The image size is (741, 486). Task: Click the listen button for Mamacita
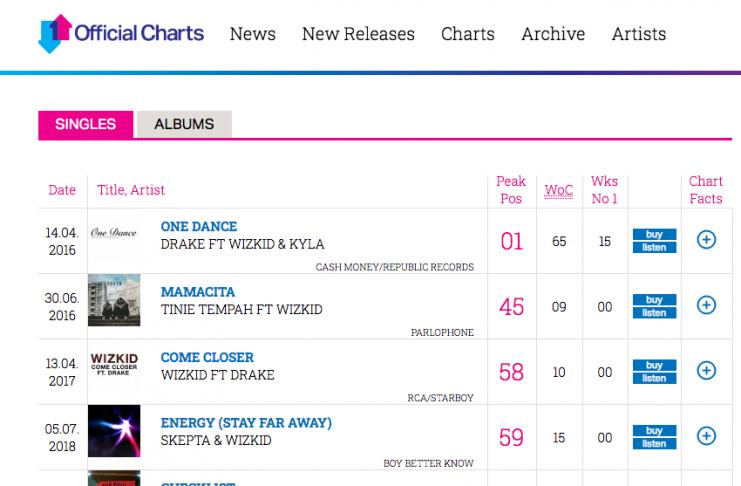pyautogui.click(x=654, y=313)
